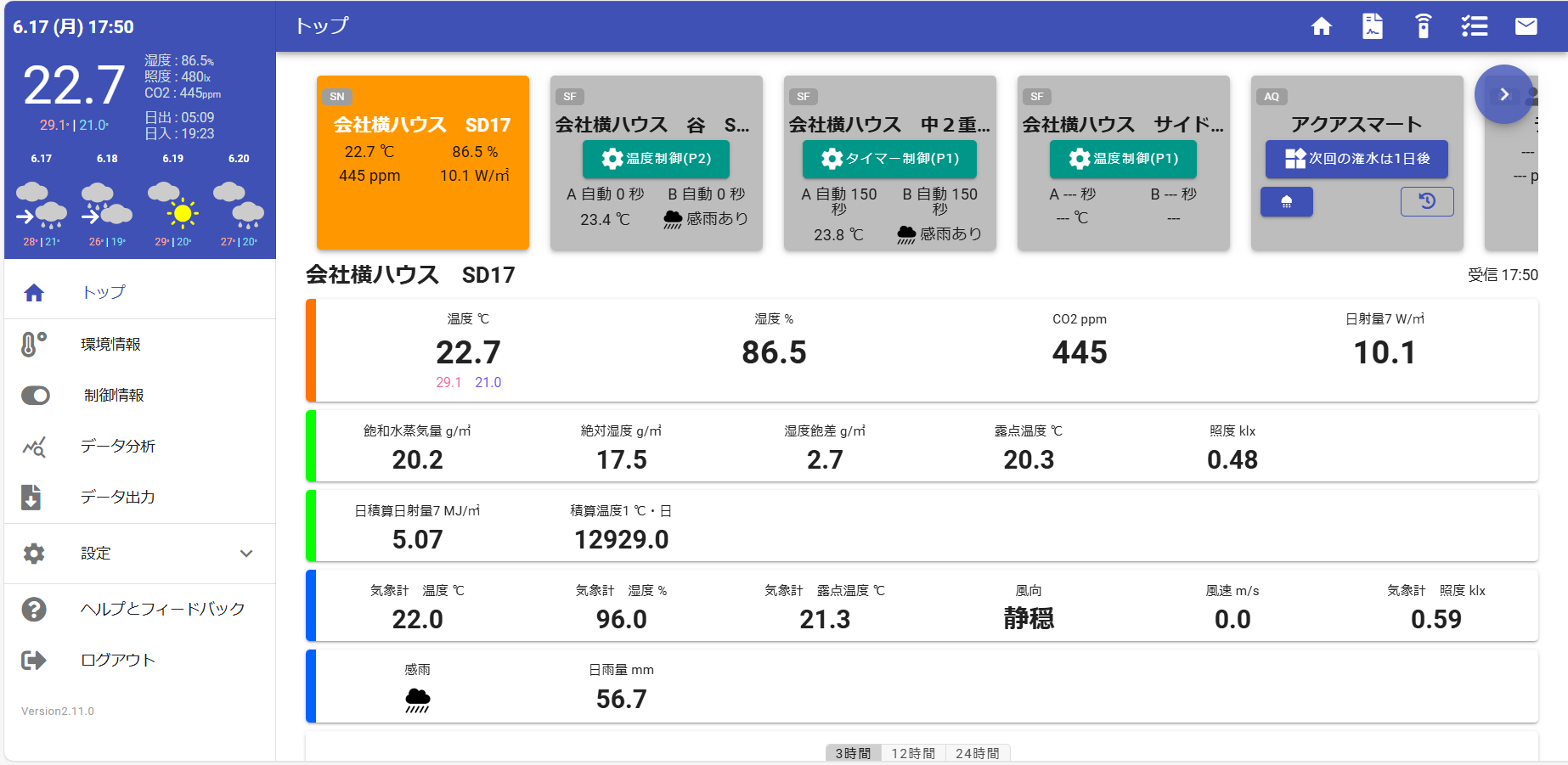Click the next arrow on card carousel
Image resolution: width=1568 pixels, height=765 pixels.
pyautogui.click(x=1503, y=94)
